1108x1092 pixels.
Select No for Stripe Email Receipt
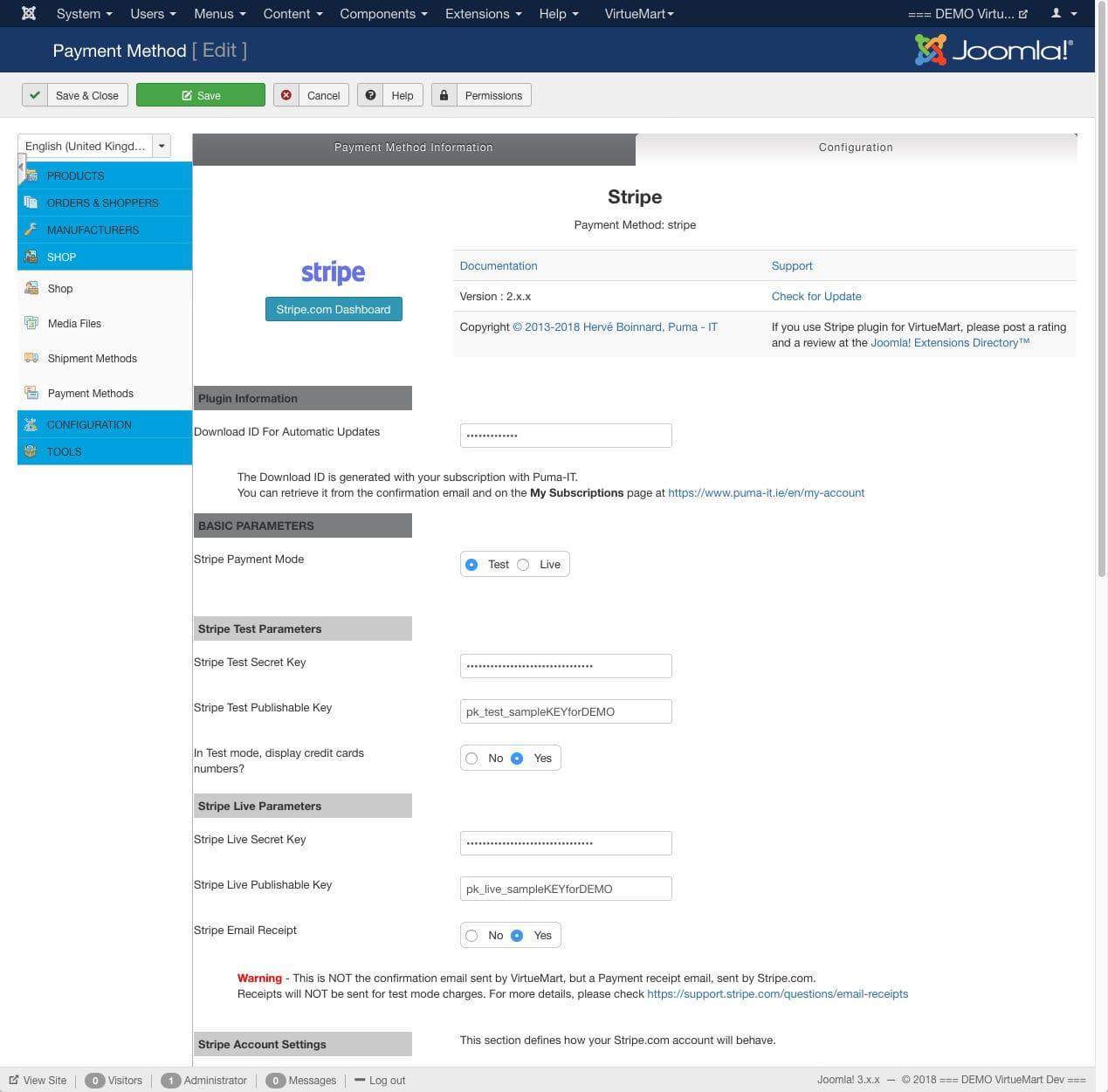(x=471, y=936)
